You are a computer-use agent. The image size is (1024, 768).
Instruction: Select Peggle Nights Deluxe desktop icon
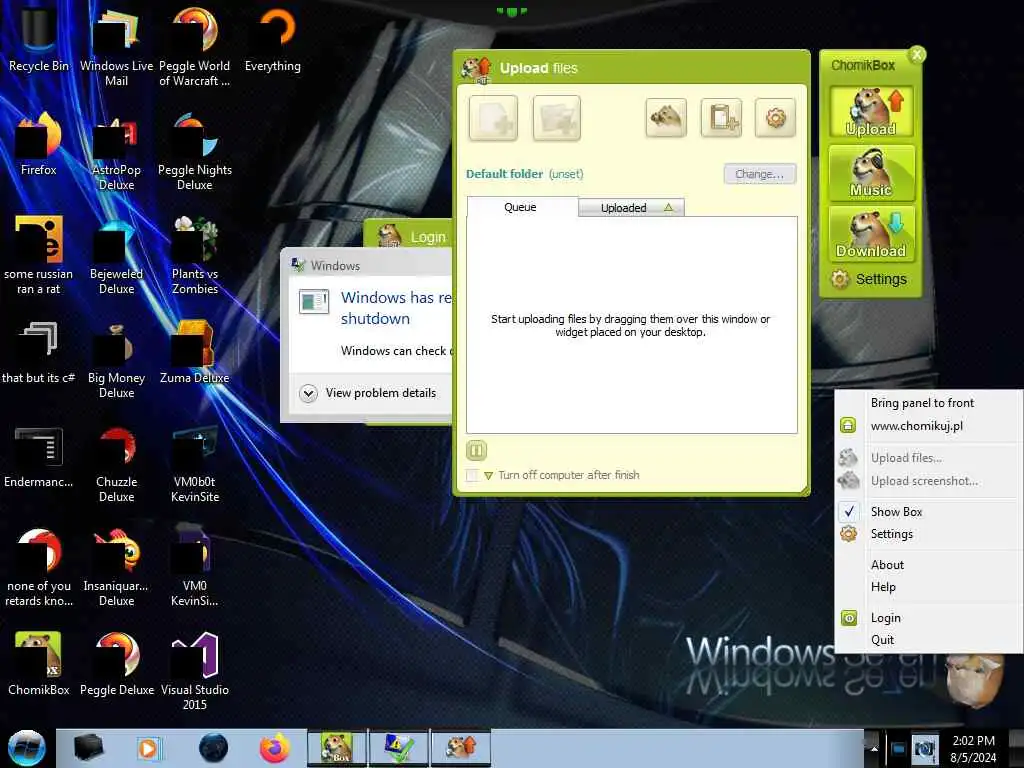[x=195, y=152]
